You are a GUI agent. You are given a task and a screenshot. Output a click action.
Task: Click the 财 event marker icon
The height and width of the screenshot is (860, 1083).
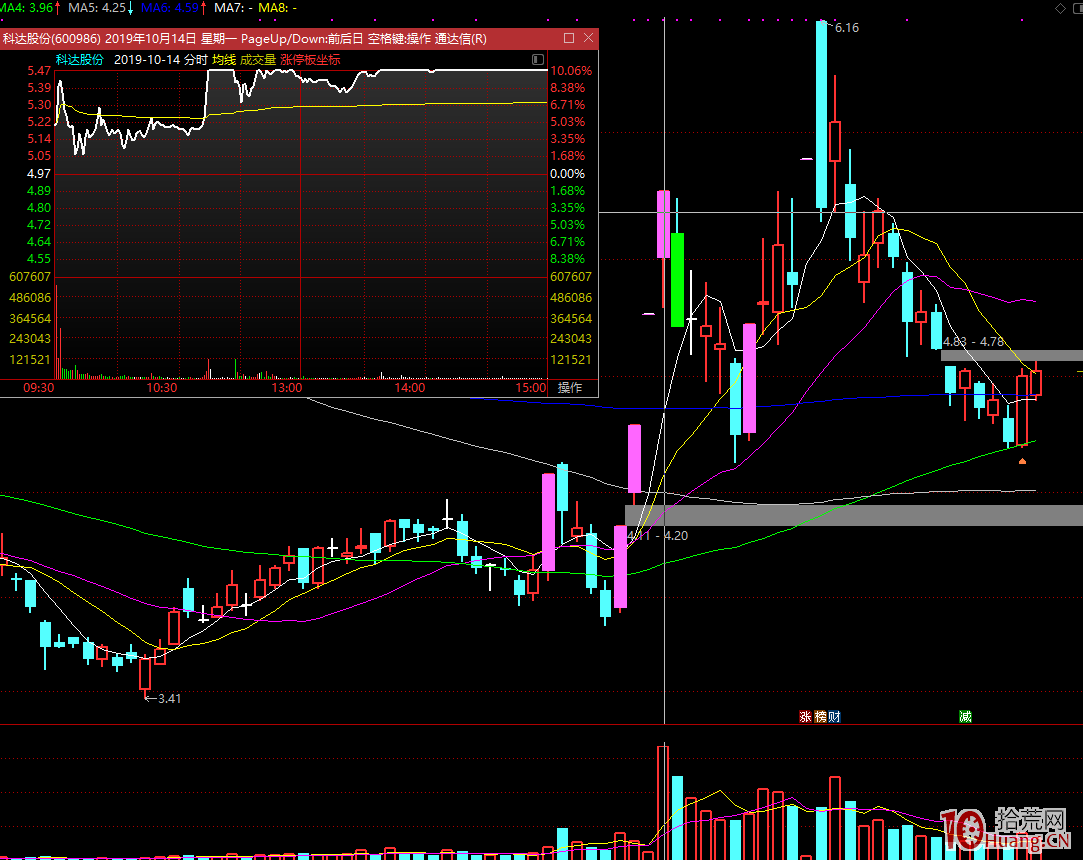coord(834,716)
